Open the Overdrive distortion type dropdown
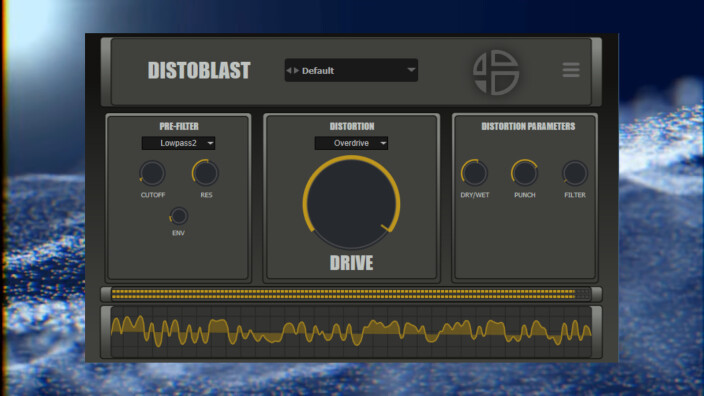Image resolution: width=704 pixels, height=396 pixels. (x=351, y=143)
